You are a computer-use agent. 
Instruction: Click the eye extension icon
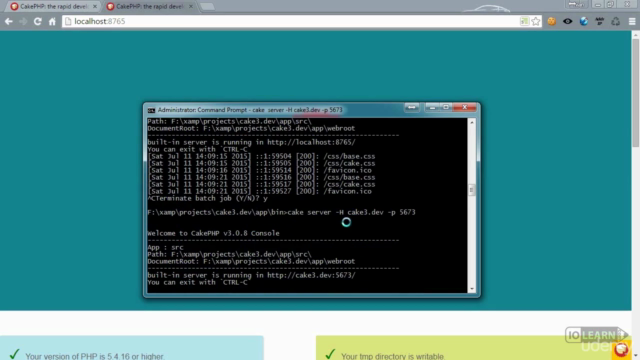tap(567, 21)
